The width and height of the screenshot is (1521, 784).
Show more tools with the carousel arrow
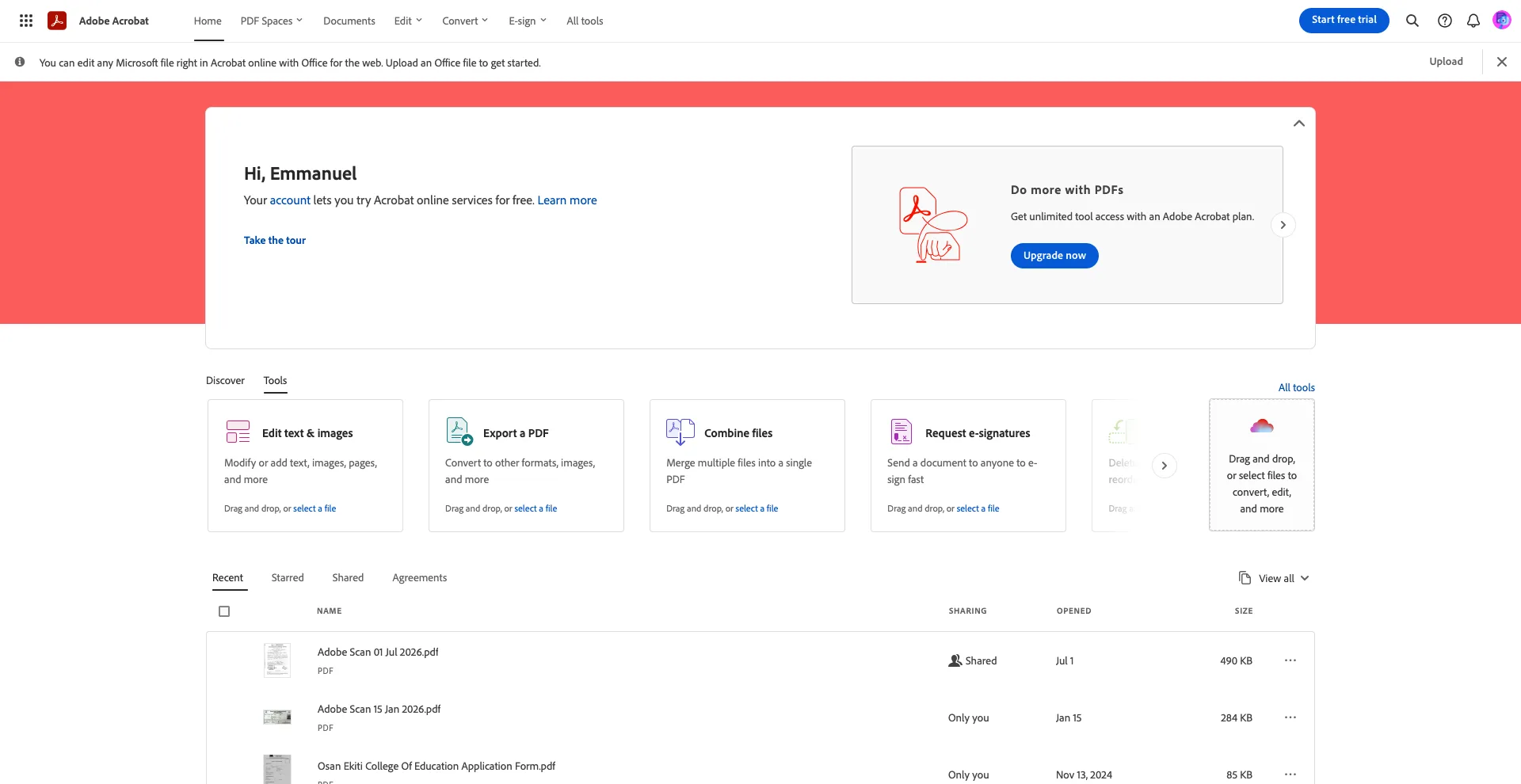coord(1164,466)
